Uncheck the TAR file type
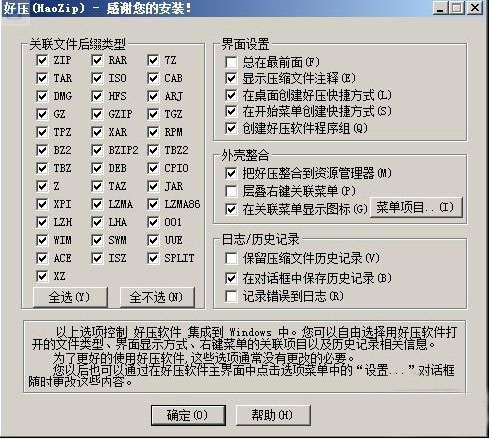 pyautogui.click(x=42, y=78)
